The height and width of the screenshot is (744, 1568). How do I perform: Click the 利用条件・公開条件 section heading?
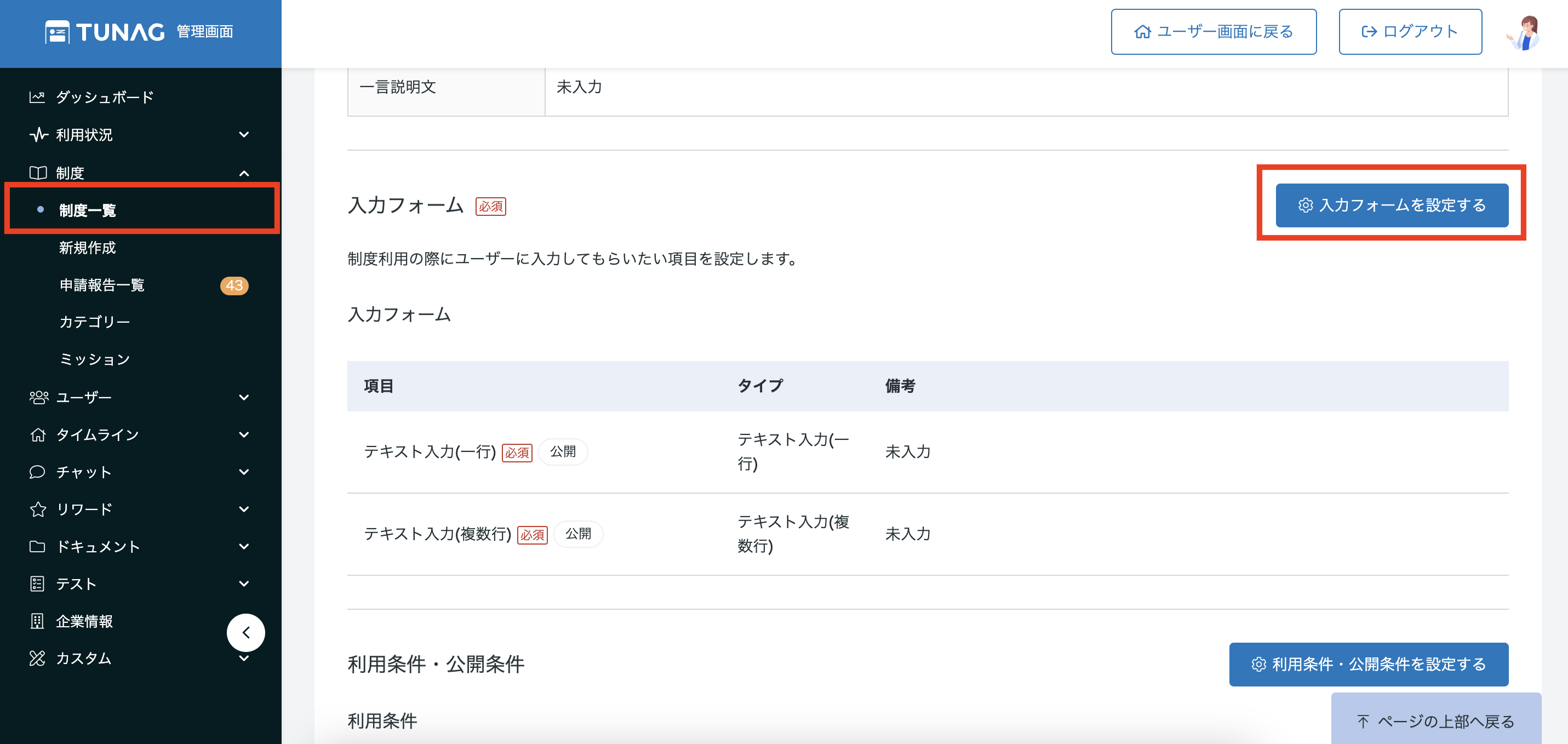pos(436,664)
